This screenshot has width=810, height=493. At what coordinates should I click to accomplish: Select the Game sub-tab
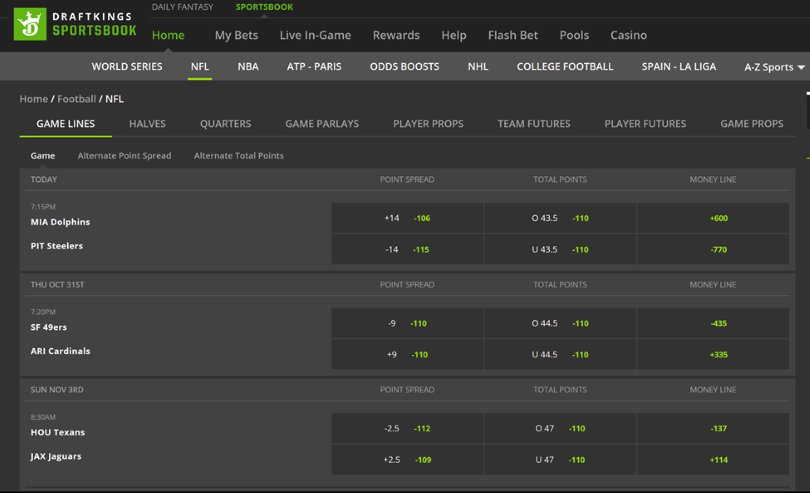point(42,156)
